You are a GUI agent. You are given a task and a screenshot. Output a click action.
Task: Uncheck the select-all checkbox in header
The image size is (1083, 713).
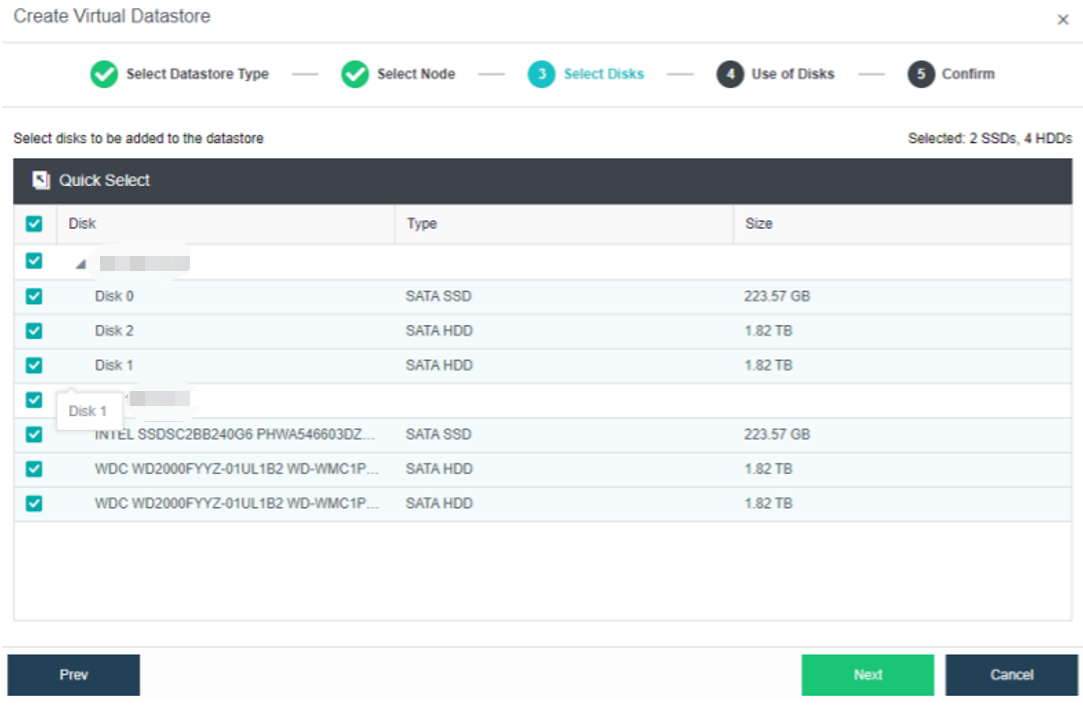[34, 224]
